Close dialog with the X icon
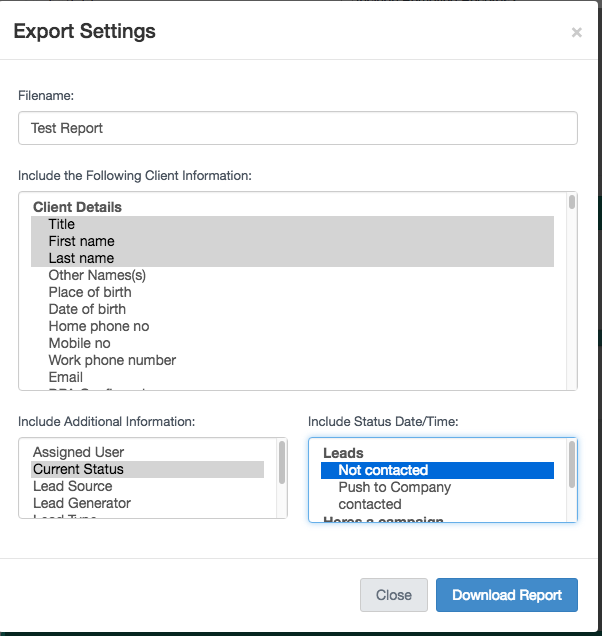The height and width of the screenshot is (636, 602). [576, 33]
